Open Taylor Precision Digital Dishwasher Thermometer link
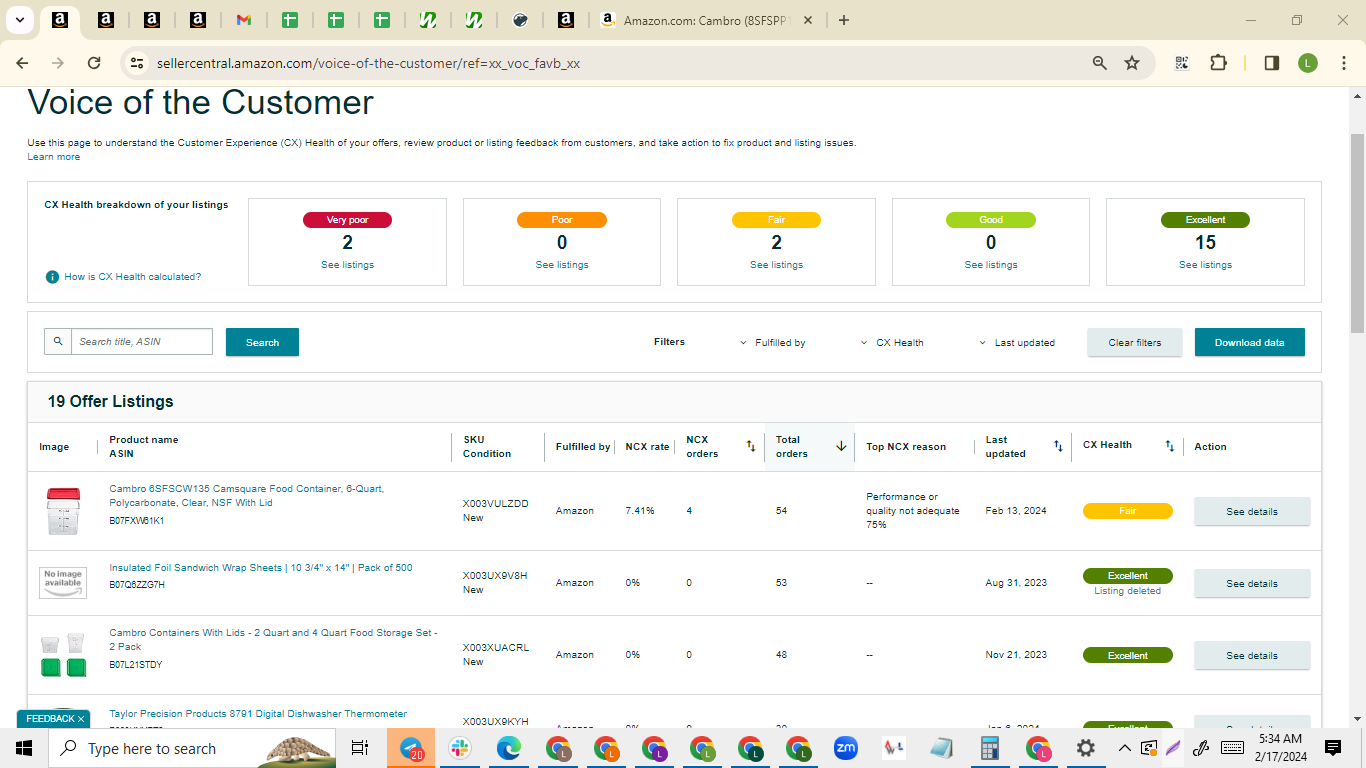 click(258, 714)
